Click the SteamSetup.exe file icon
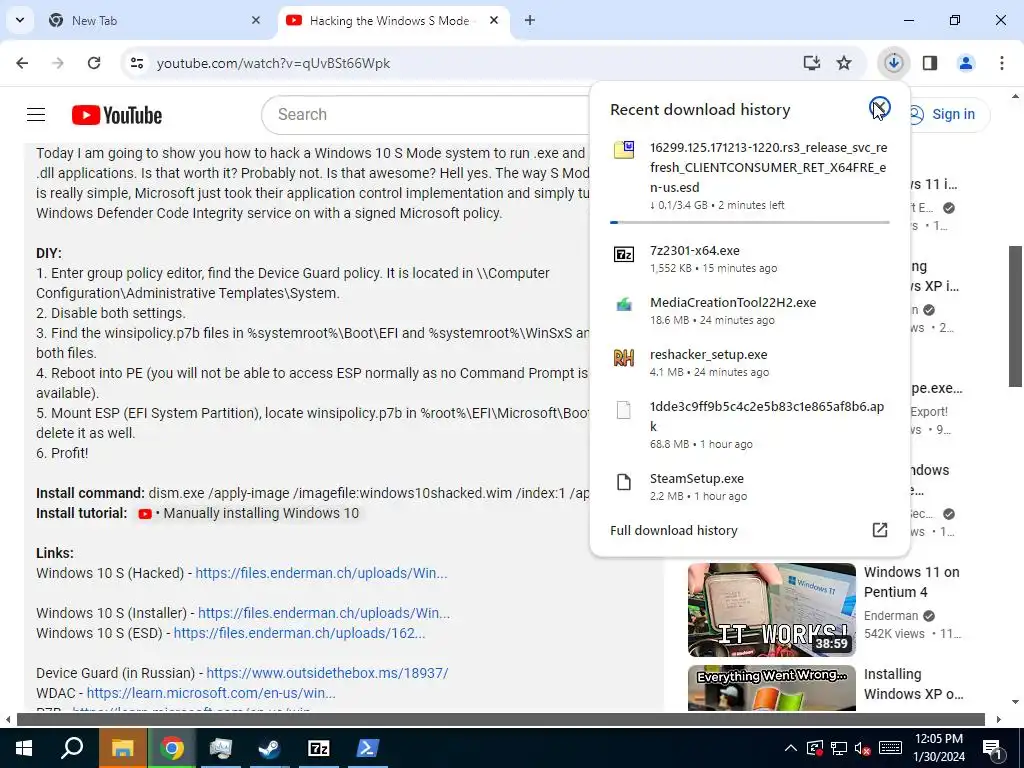 [x=624, y=482]
